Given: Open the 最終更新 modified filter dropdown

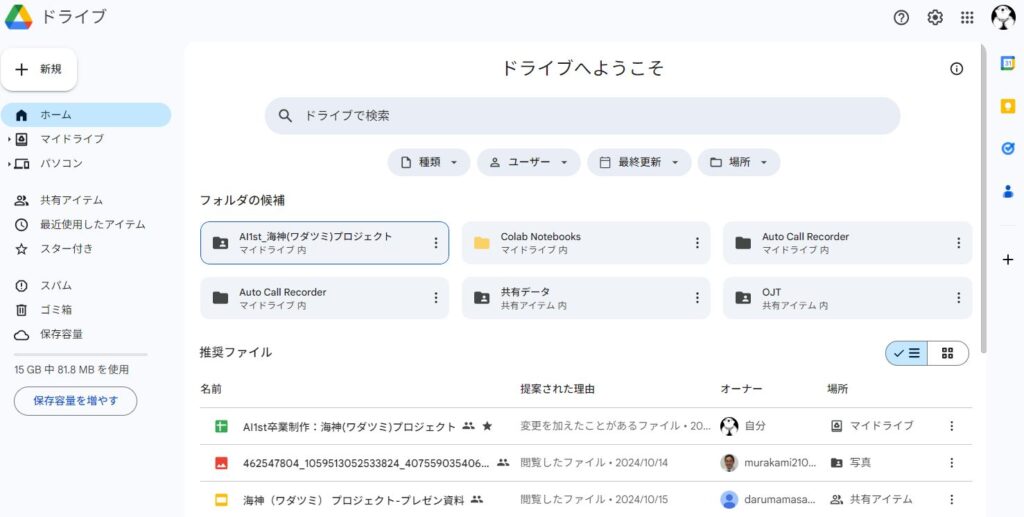Looking at the screenshot, I should click(x=639, y=162).
